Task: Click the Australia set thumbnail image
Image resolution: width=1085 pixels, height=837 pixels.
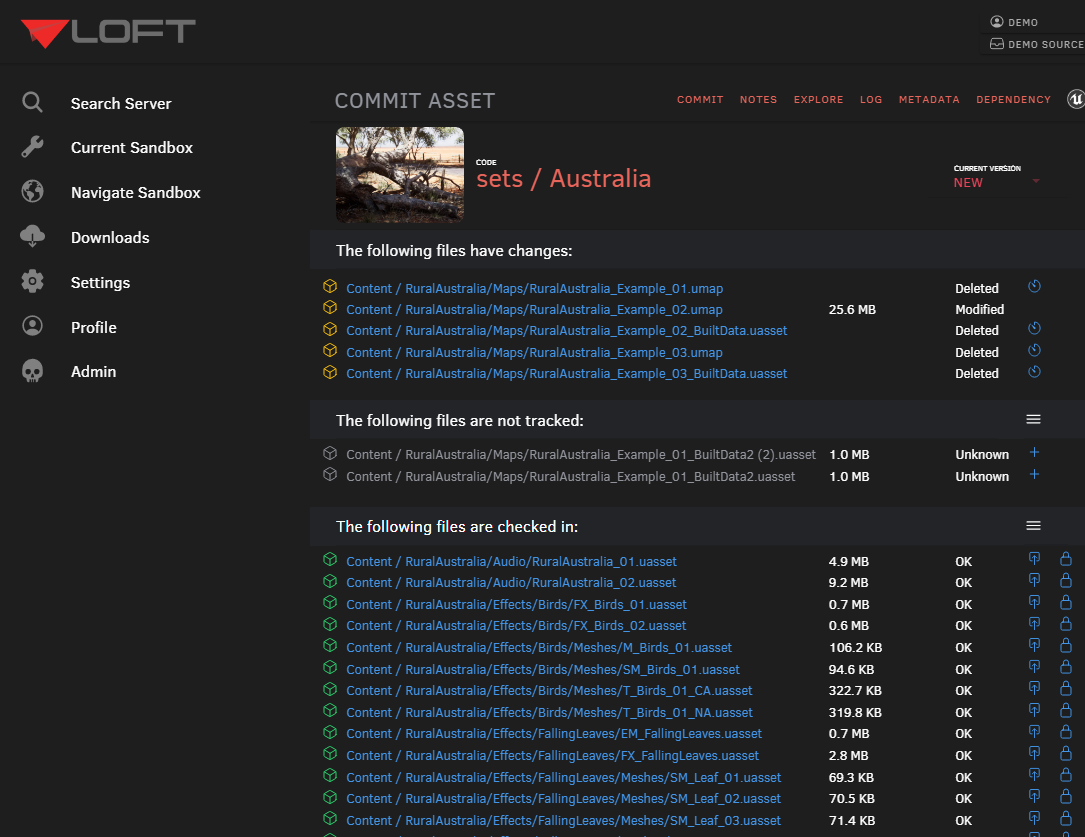Action: click(399, 174)
